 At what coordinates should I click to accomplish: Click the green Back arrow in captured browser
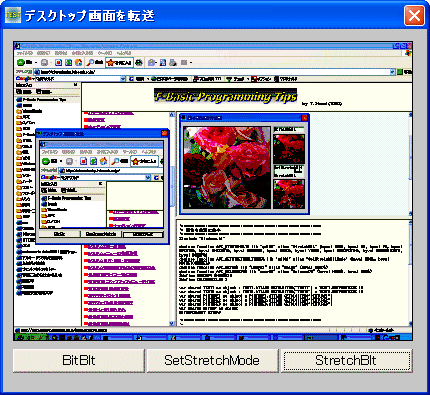click(x=21, y=62)
